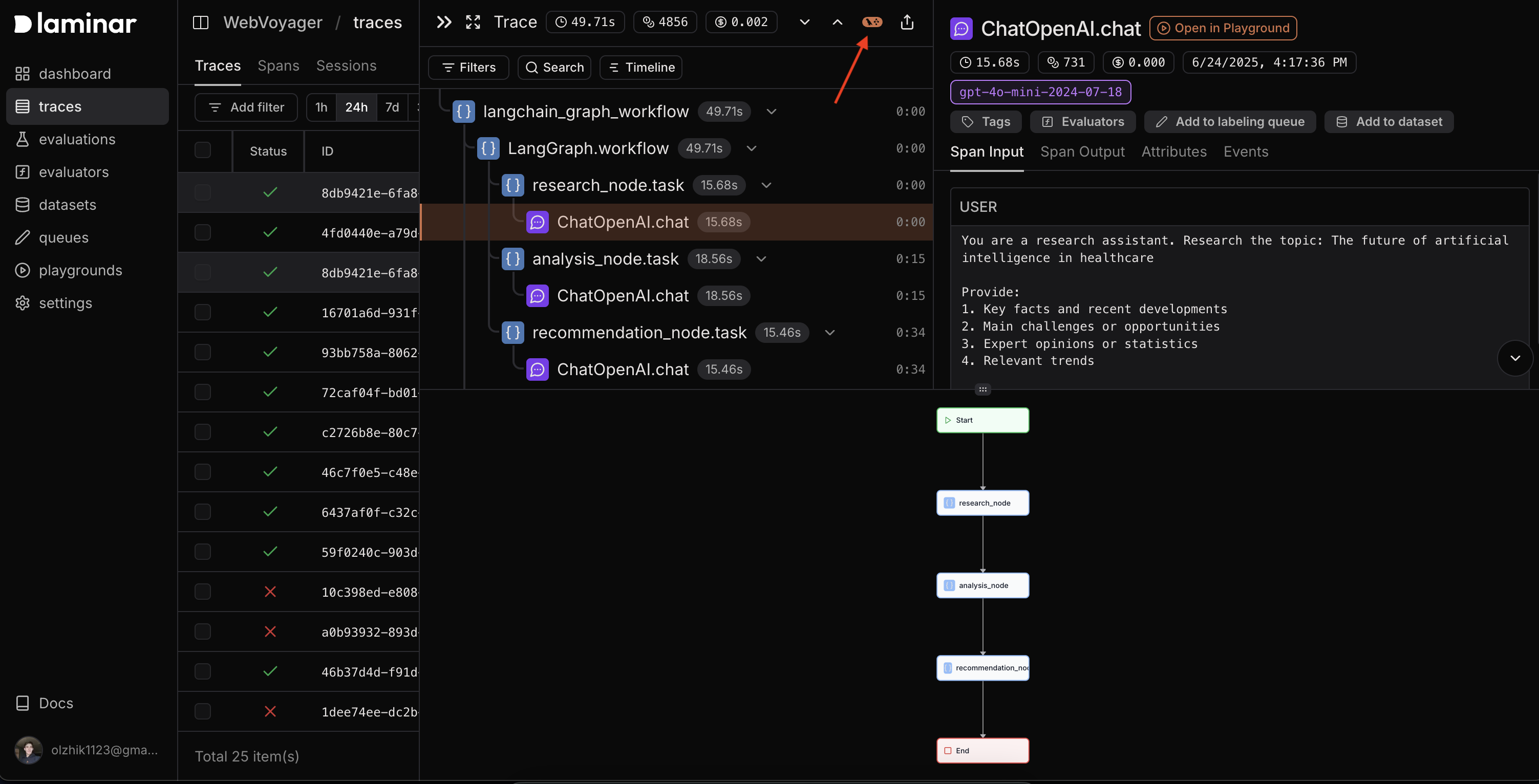Click the share trace icon
The width and height of the screenshot is (1539, 784).
tap(907, 22)
